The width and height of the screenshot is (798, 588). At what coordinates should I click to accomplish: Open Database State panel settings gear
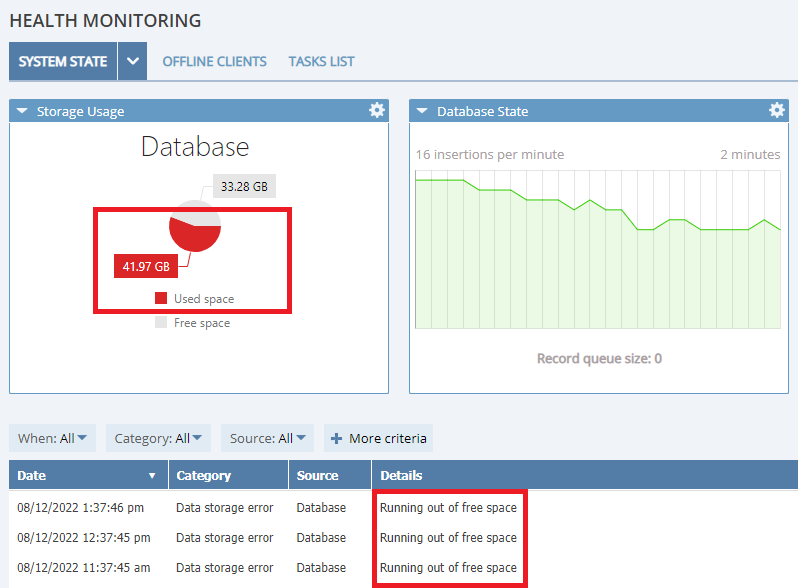point(777,111)
